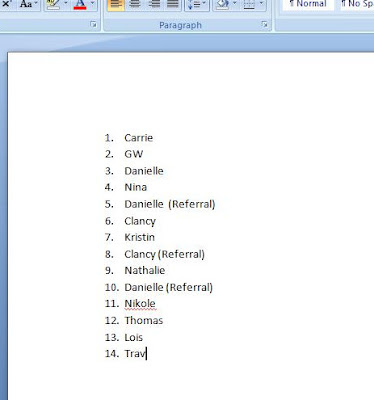
Task: Open the Paragraph dialog box launcher
Action: pos(264,24)
